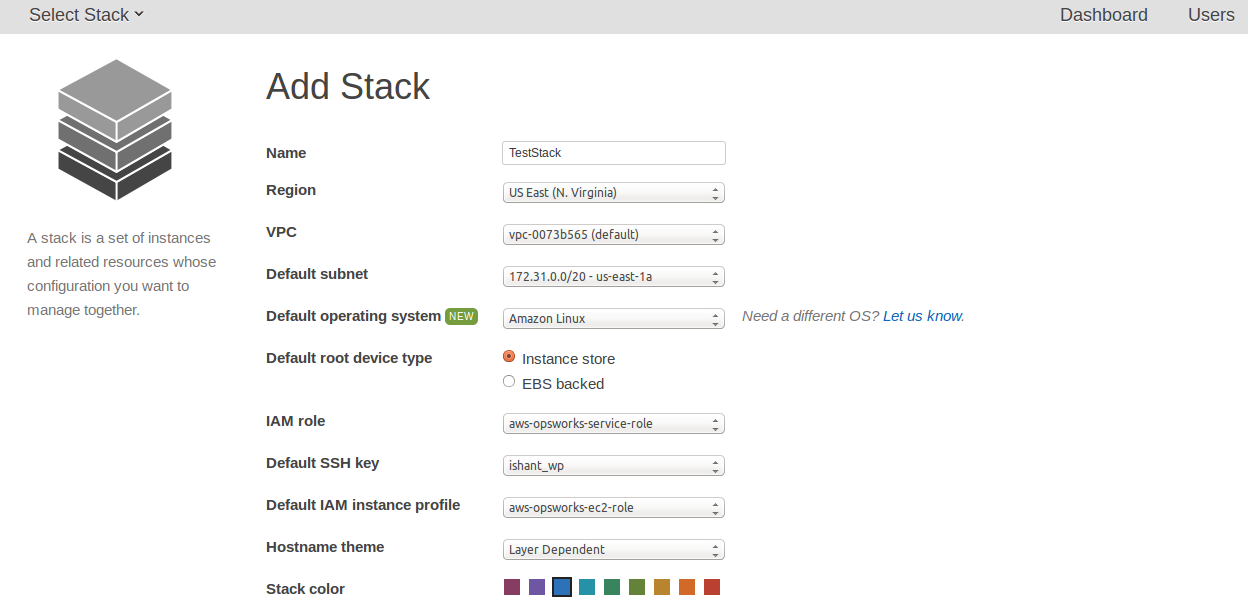Open Default operating system dropdown
The height and width of the screenshot is (610, 1248).
click(613, 319)
